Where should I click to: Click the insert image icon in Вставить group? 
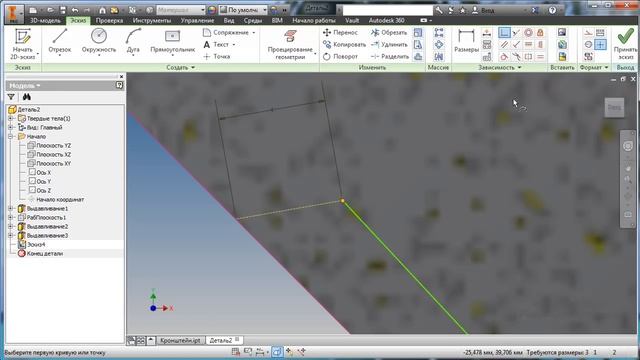click(562, 32)
